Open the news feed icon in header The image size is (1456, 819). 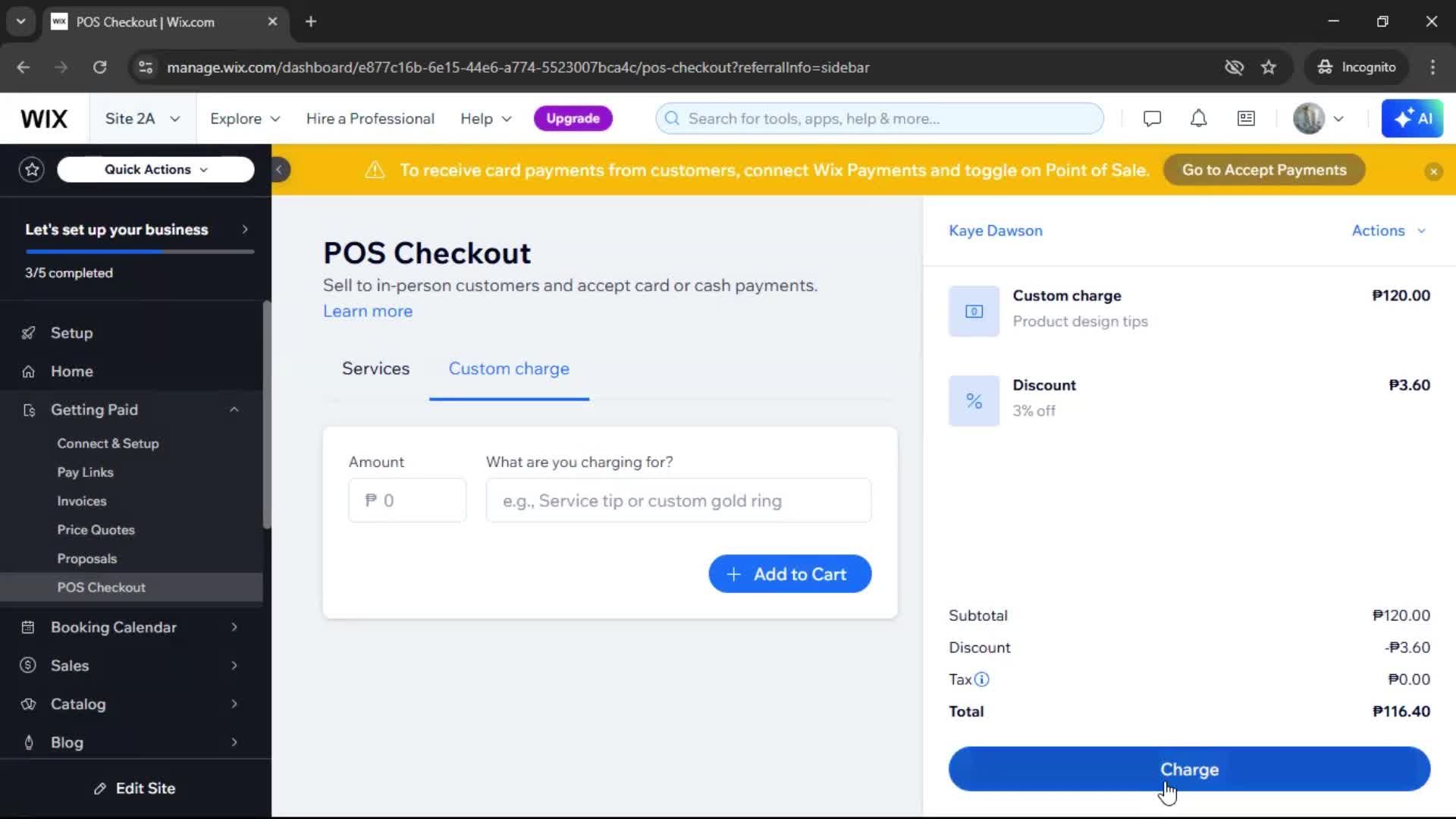pyautogui.click(x=1246, y=118)
